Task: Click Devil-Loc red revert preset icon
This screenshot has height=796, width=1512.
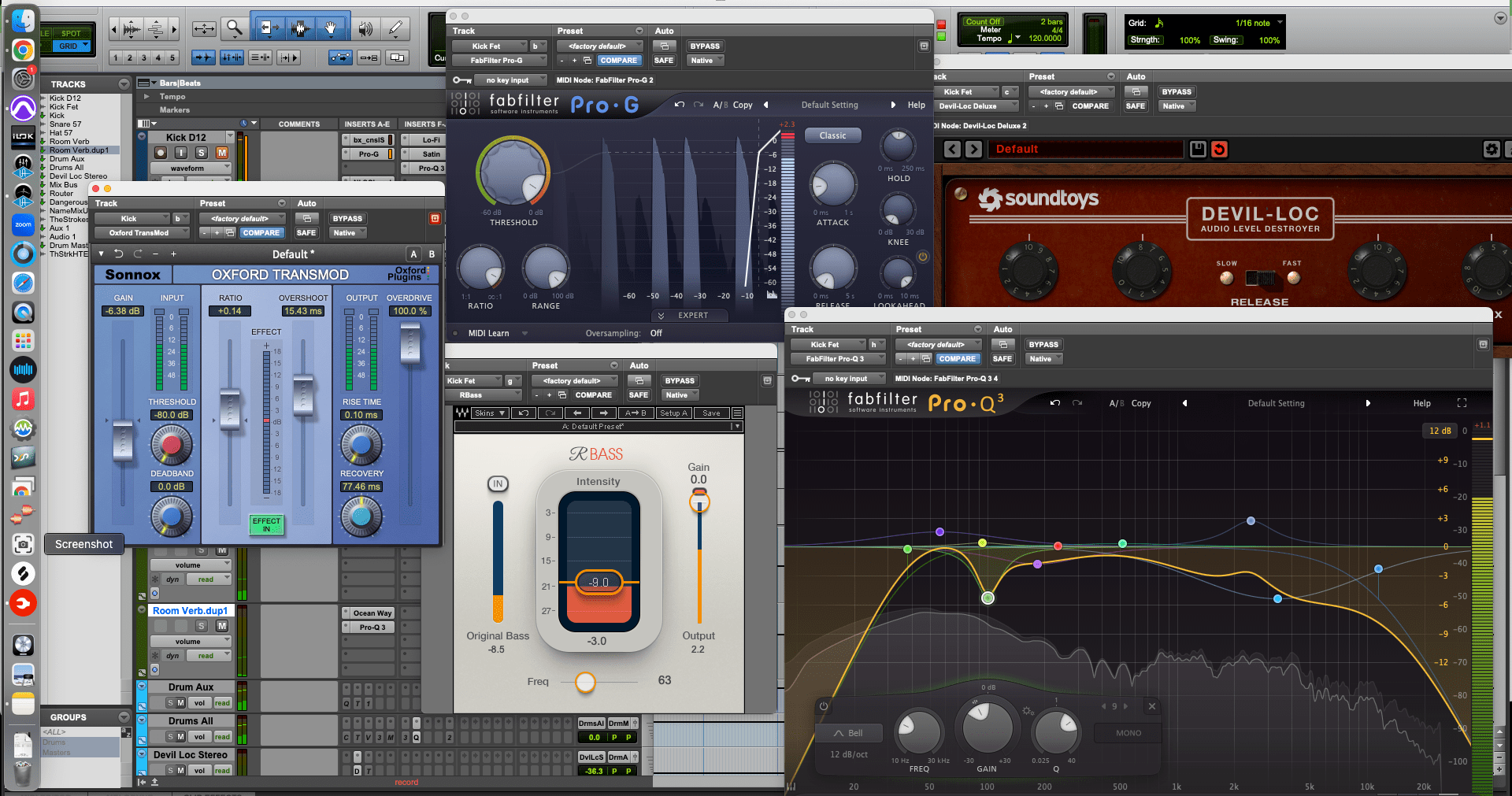Action: 1219,149
